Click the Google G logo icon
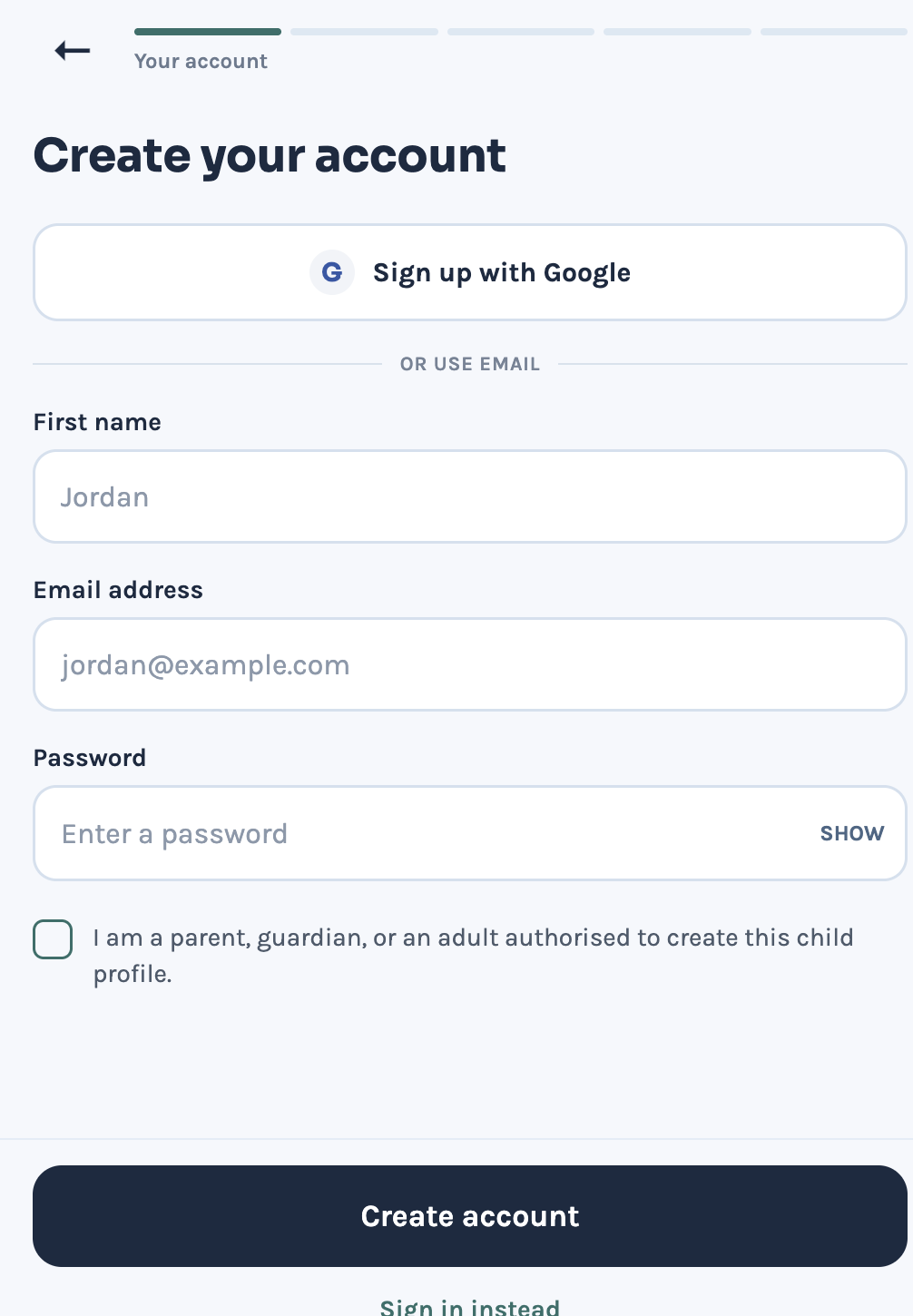 click(x=332, y=272)
